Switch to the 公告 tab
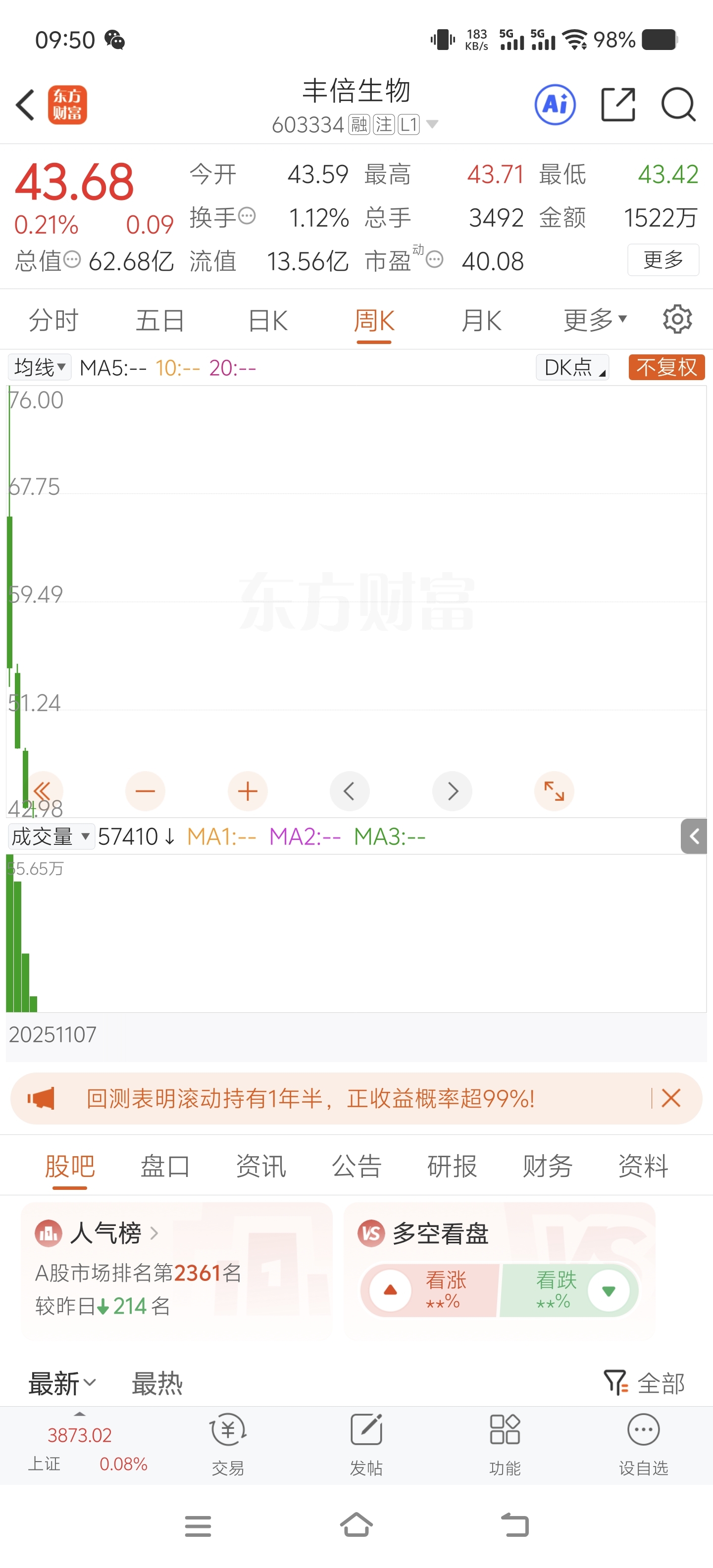Image resolution: width=713 pixels, height=1568 pixels. [x=356, y=1166]
